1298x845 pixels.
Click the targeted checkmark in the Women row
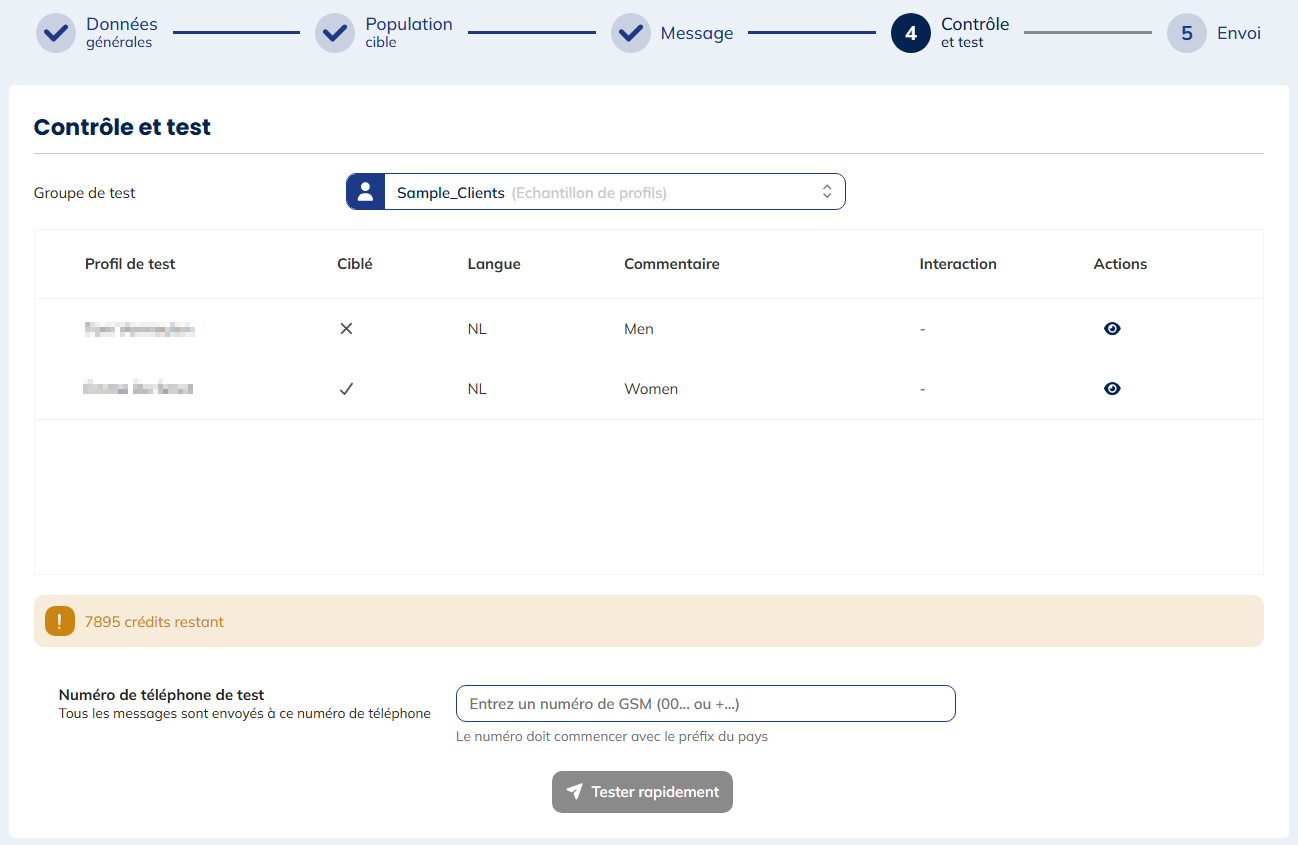click(346, 389)
